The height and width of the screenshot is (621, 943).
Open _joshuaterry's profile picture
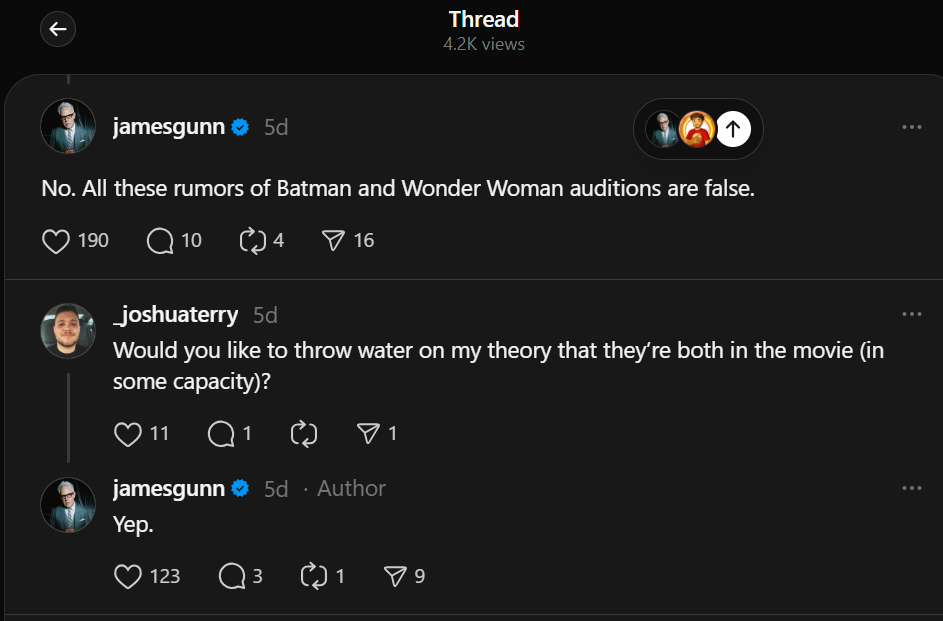coord(68,330)
